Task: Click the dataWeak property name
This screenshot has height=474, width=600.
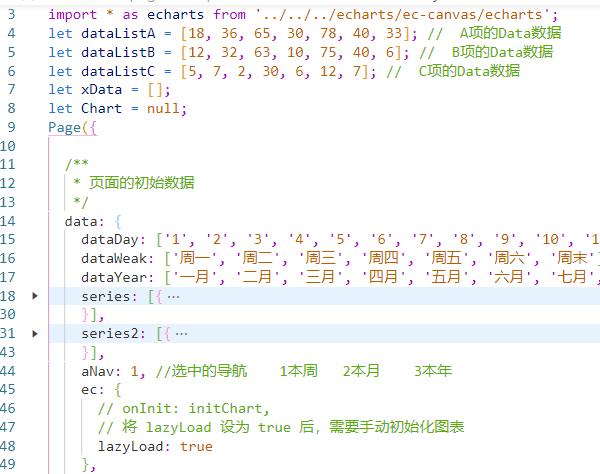Action: pyautogui.click(x=117, y=259)
